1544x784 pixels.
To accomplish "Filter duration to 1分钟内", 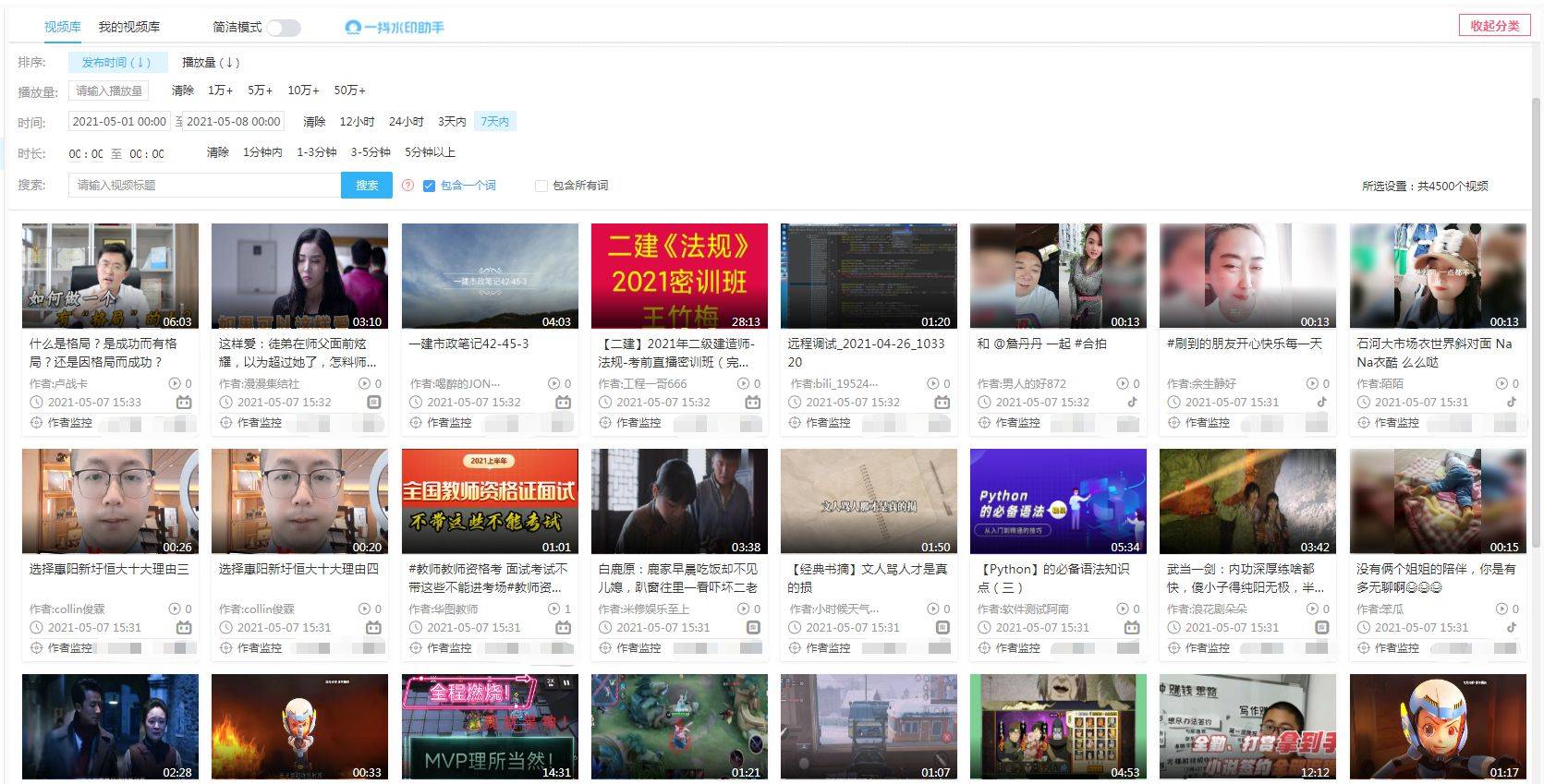I will click(262, 152).
